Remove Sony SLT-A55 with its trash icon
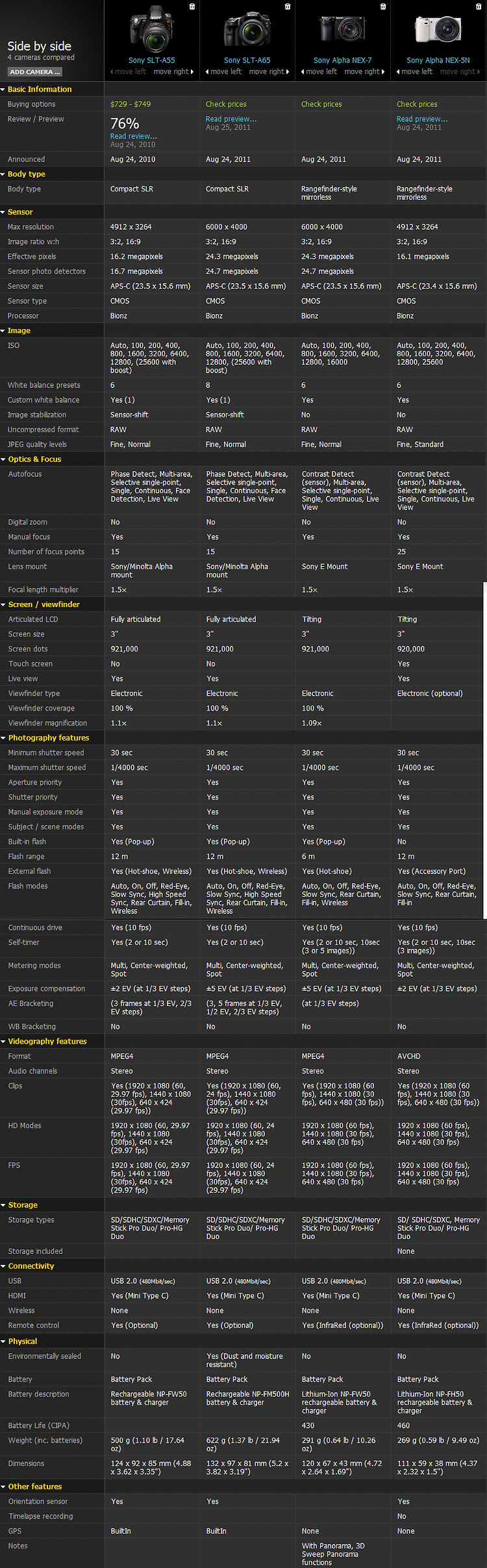 click(x=192, y=6)
